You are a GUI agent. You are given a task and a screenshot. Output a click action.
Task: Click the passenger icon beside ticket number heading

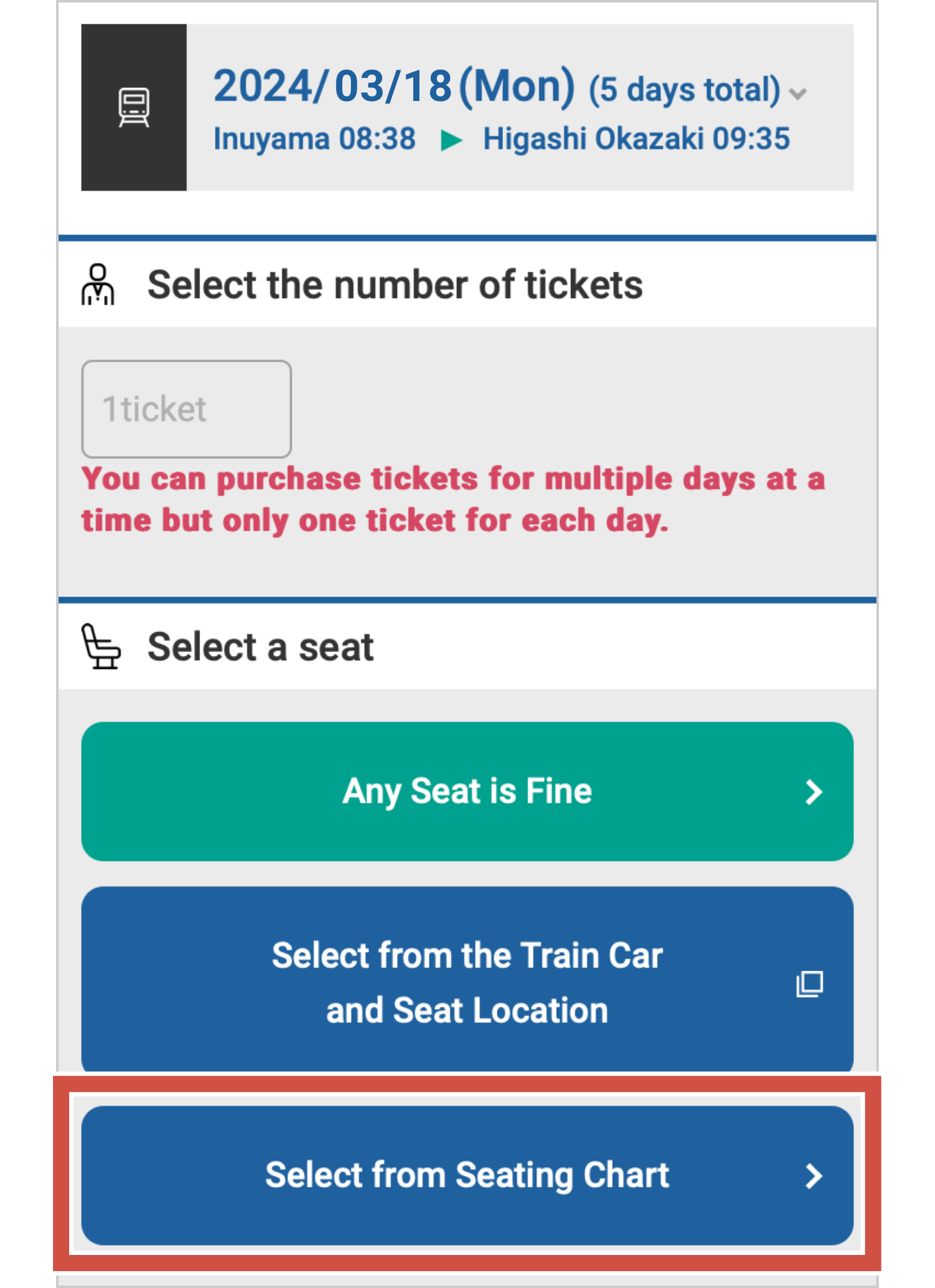pyautogui.click(x=98, y=285)
